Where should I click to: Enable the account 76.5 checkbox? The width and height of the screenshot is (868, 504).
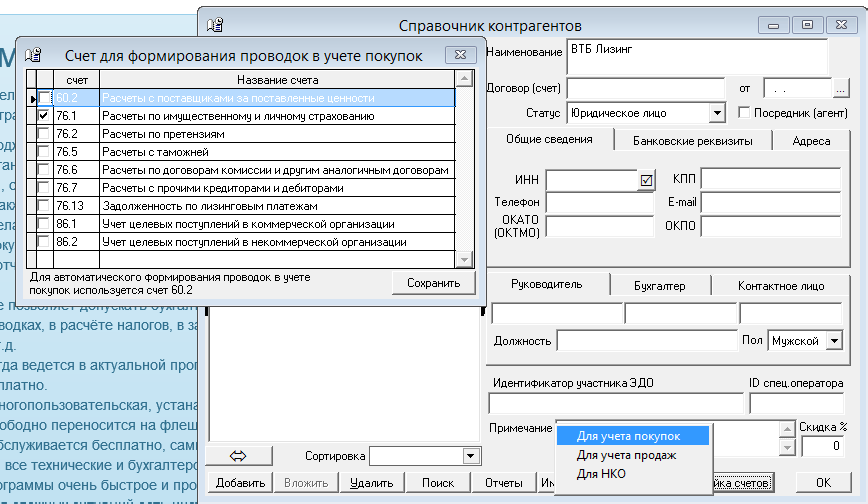(44, 151)
